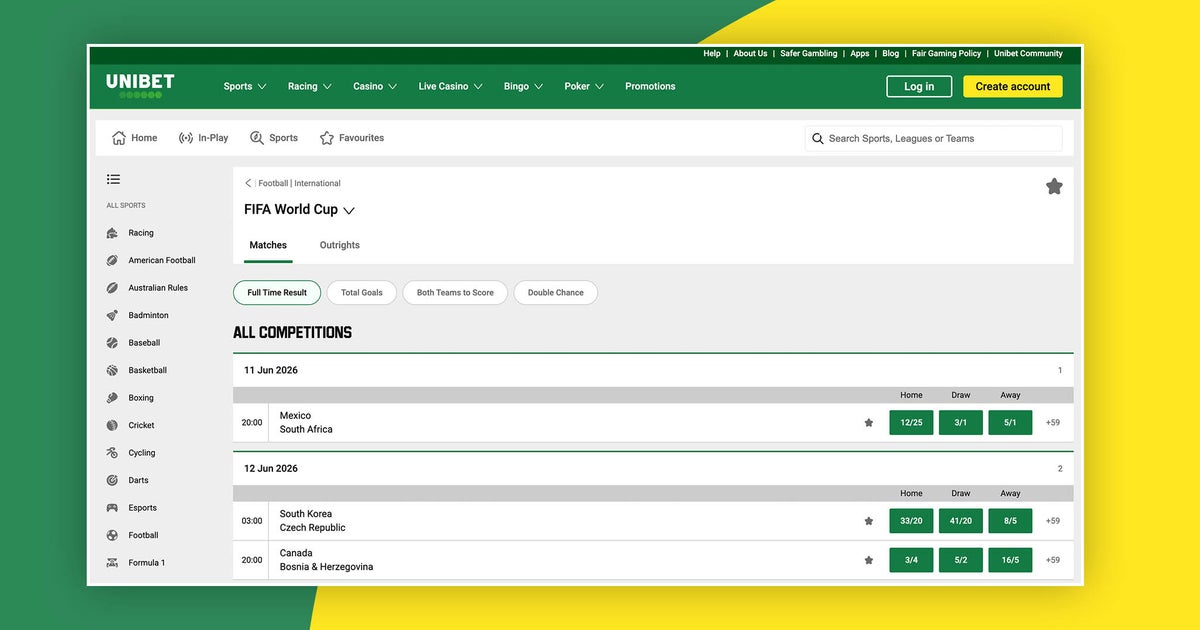1200x630 pixels.
Task: Select South Korea home odds 33/20
Action: tap(911, 521)
